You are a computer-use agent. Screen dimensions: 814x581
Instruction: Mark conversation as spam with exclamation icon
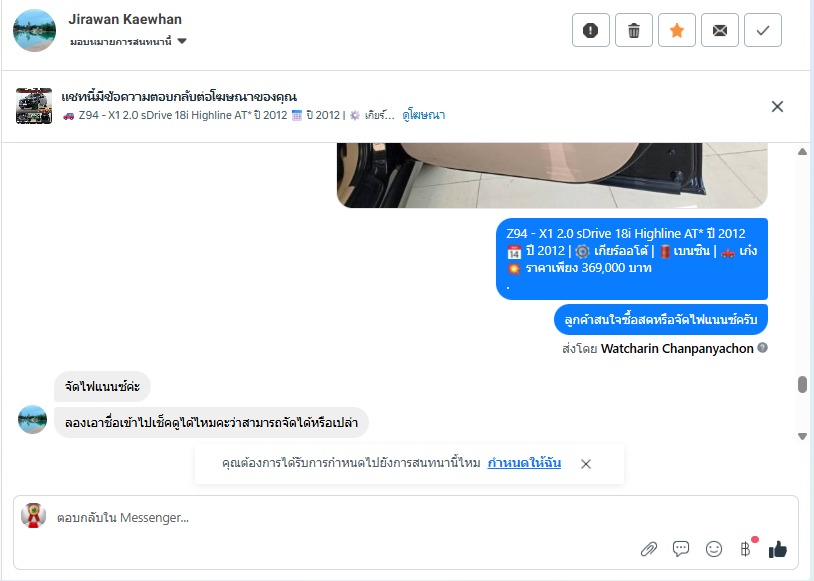(590, 31)
